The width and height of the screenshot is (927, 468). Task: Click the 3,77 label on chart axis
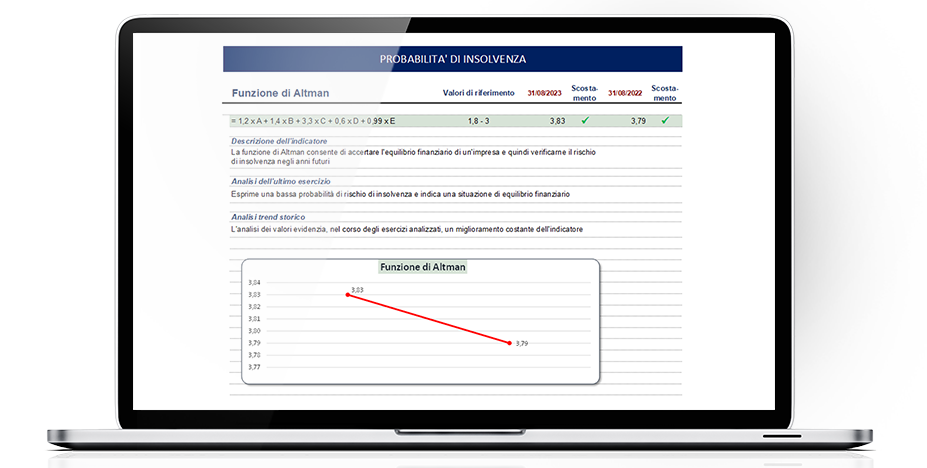(254, 367)
